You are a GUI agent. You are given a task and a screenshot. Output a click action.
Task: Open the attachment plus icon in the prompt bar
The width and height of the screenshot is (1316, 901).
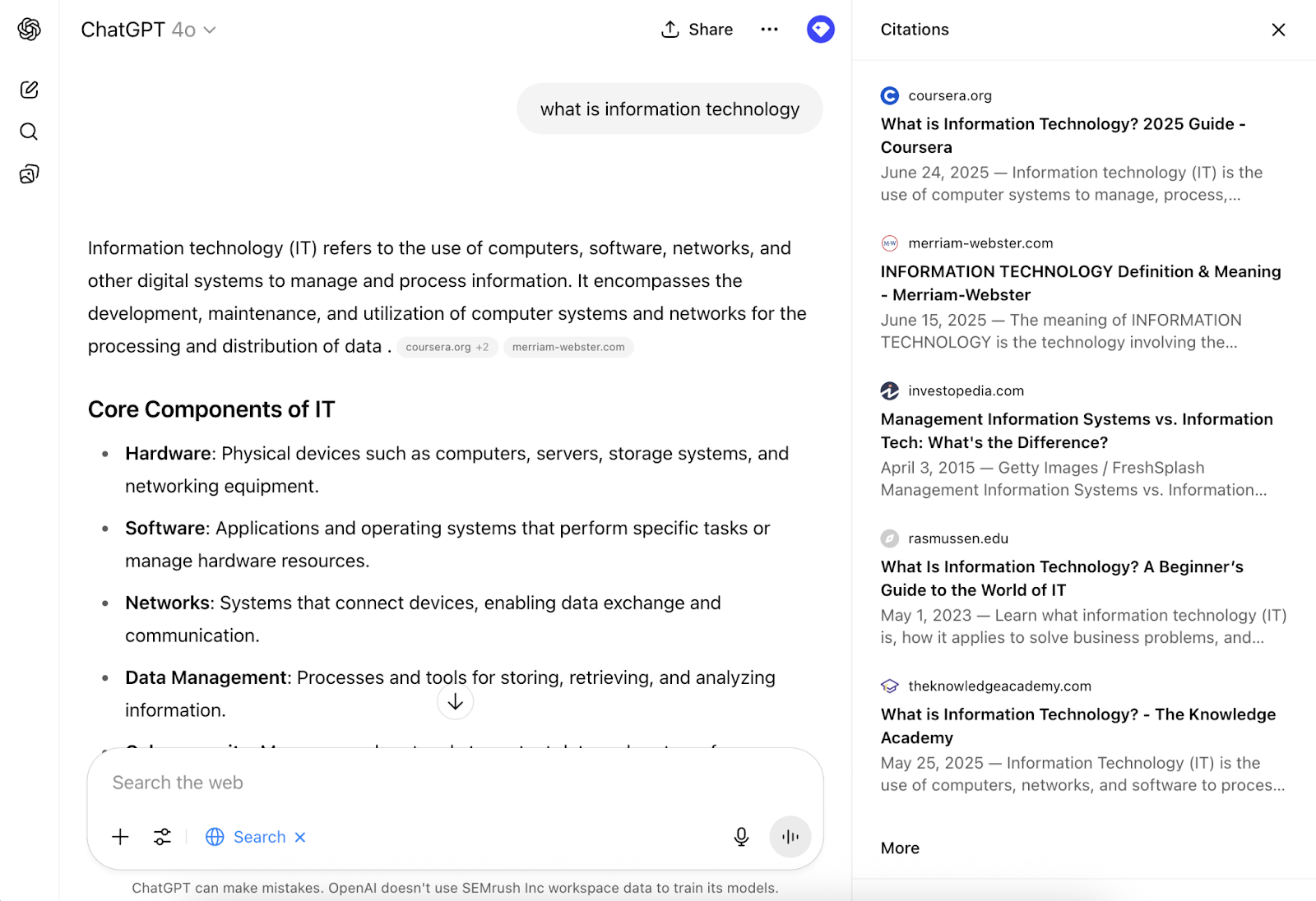pyautogui.click(x=120, y=836)
